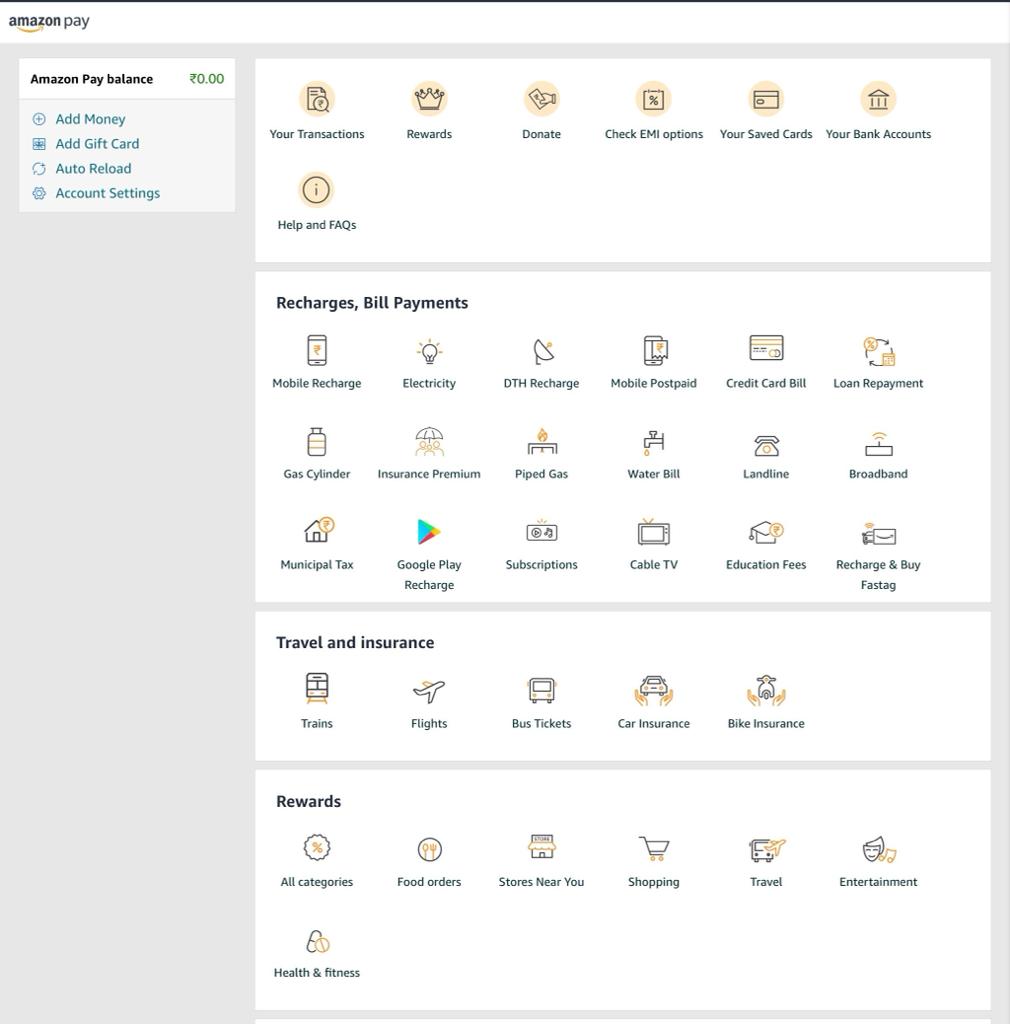Open Check EMI options
Image resolution: width=1010 pixels, height=1024 pixels.
point(653,100)
